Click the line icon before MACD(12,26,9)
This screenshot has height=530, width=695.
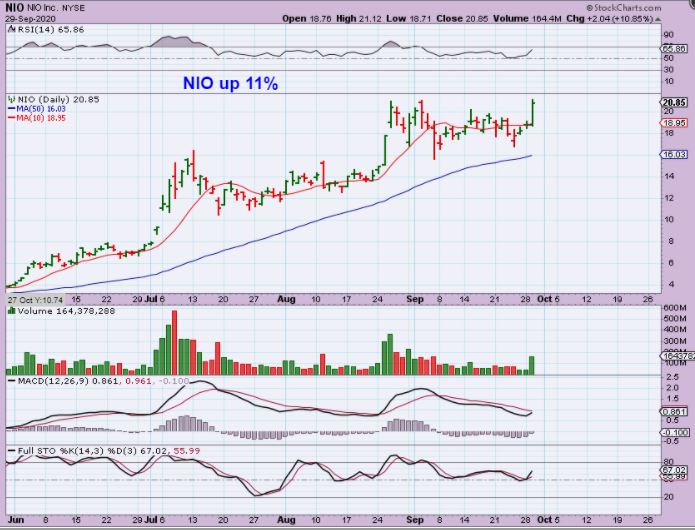(x=12, y=381)
